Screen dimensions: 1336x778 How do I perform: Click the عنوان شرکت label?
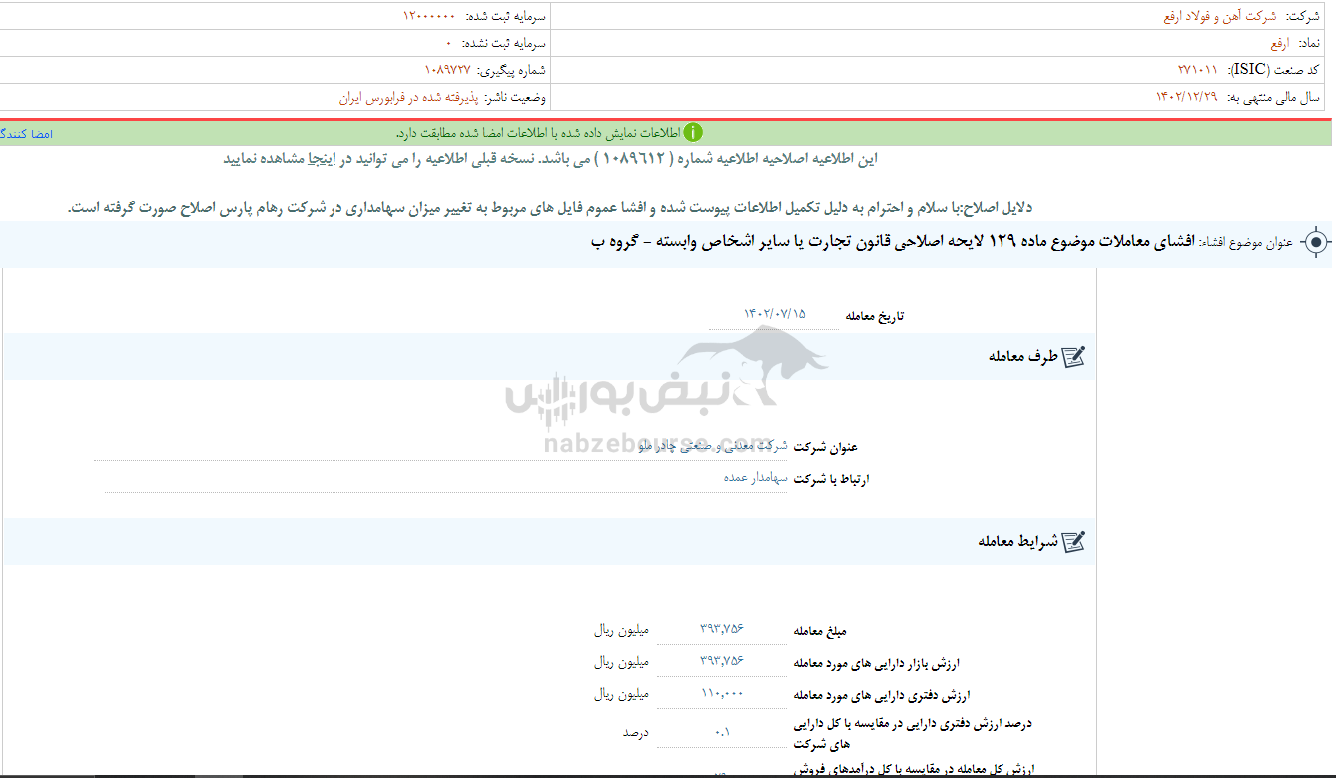(x=826, y=447)
